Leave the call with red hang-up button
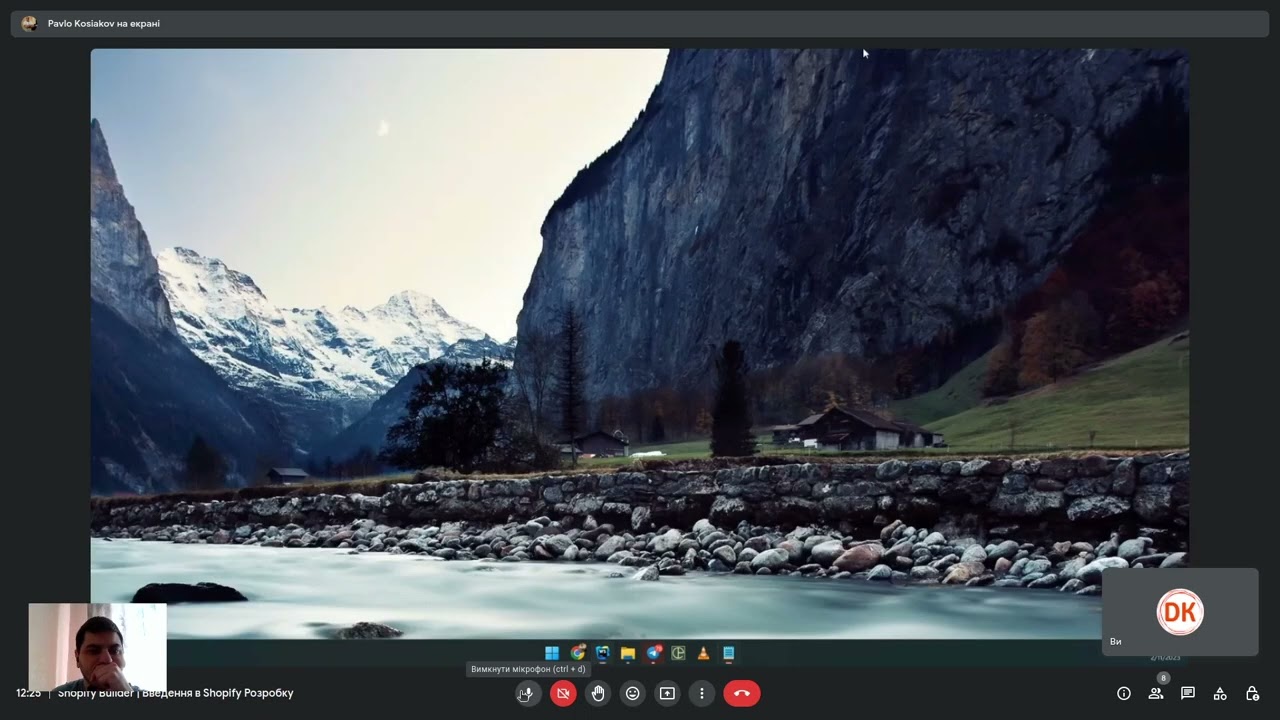This screenshot has width=1280, height=720. click(x=742, y=693)
